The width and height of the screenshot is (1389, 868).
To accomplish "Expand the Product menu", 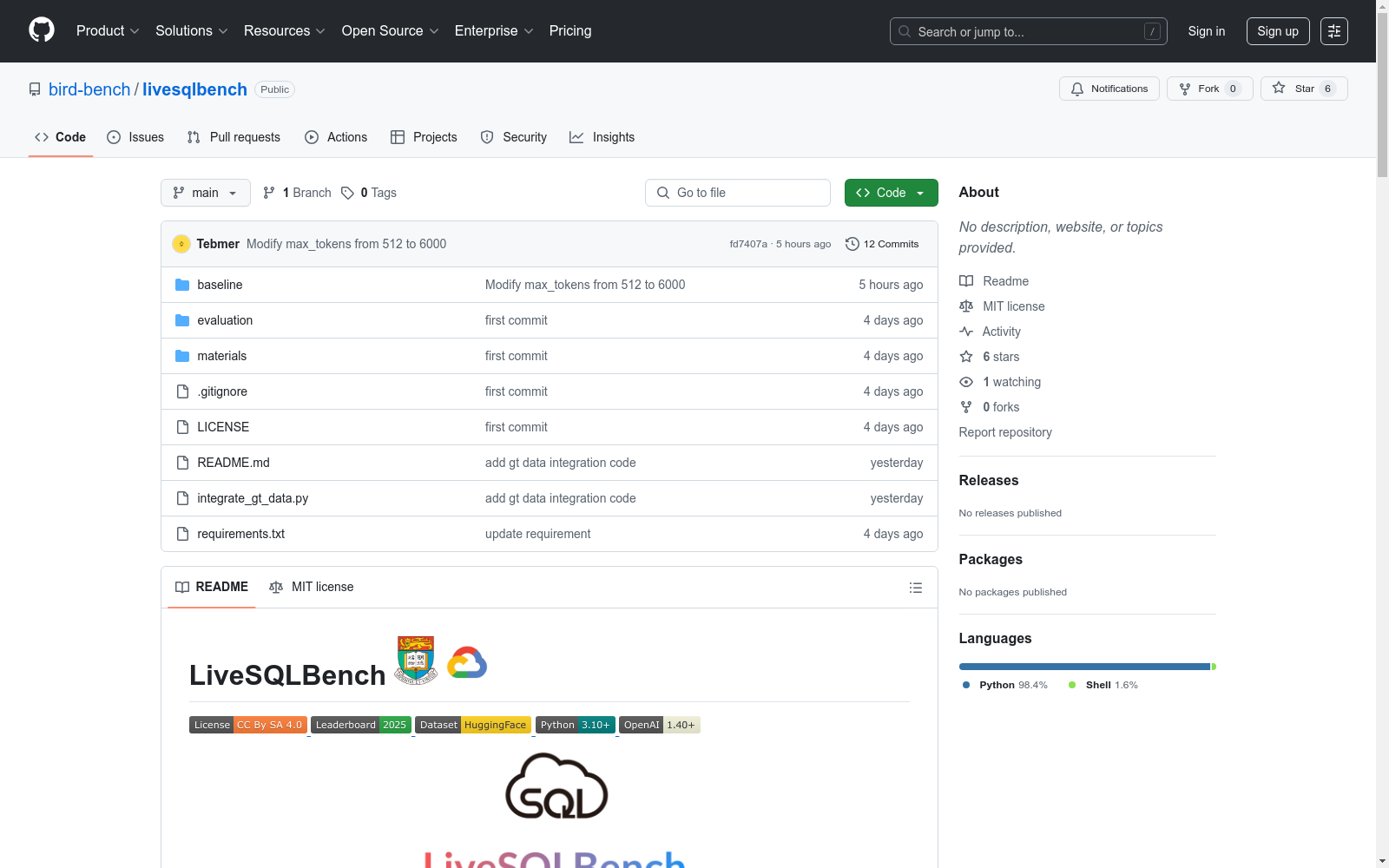I will point(108,31).
